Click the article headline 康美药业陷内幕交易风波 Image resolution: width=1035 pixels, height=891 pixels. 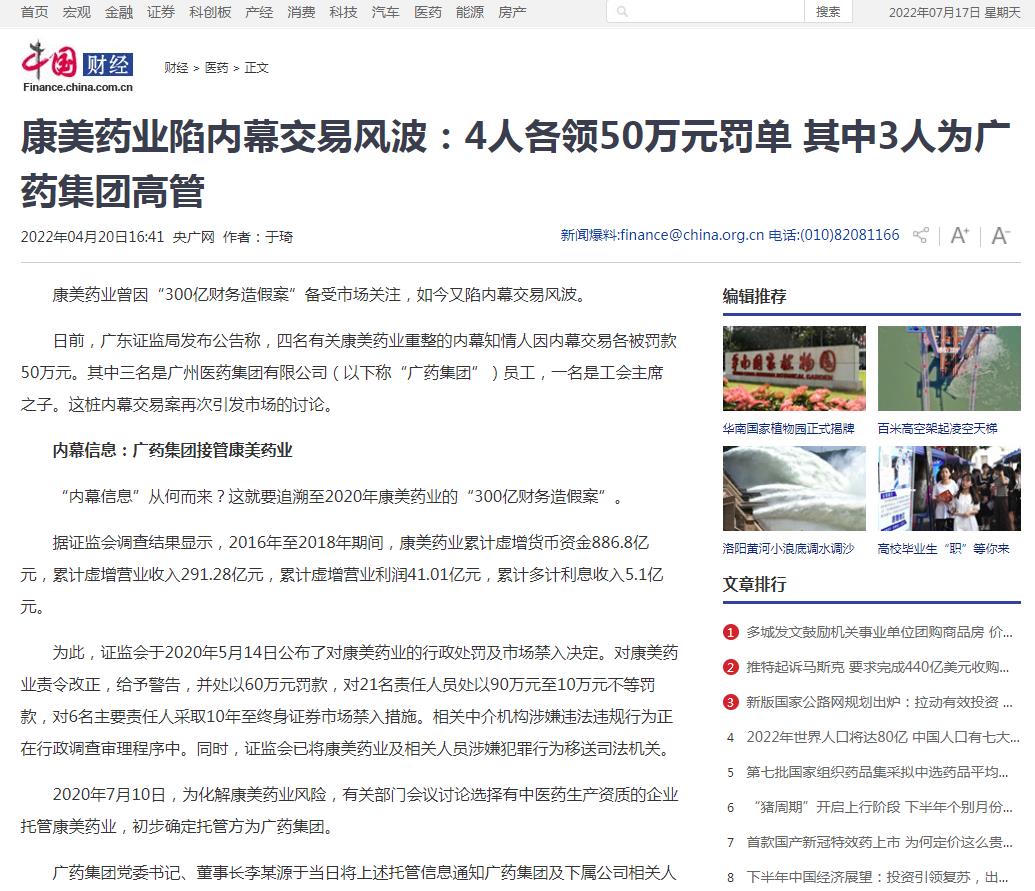(x=515, y=164)
